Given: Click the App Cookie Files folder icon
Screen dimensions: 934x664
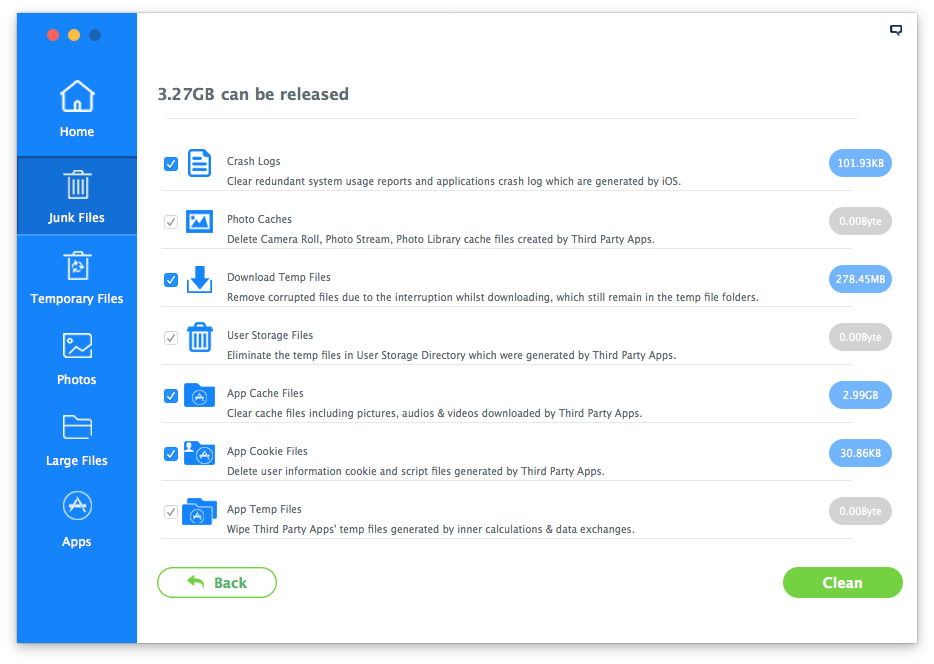Looking at the screenshot, I should (200, 453).
